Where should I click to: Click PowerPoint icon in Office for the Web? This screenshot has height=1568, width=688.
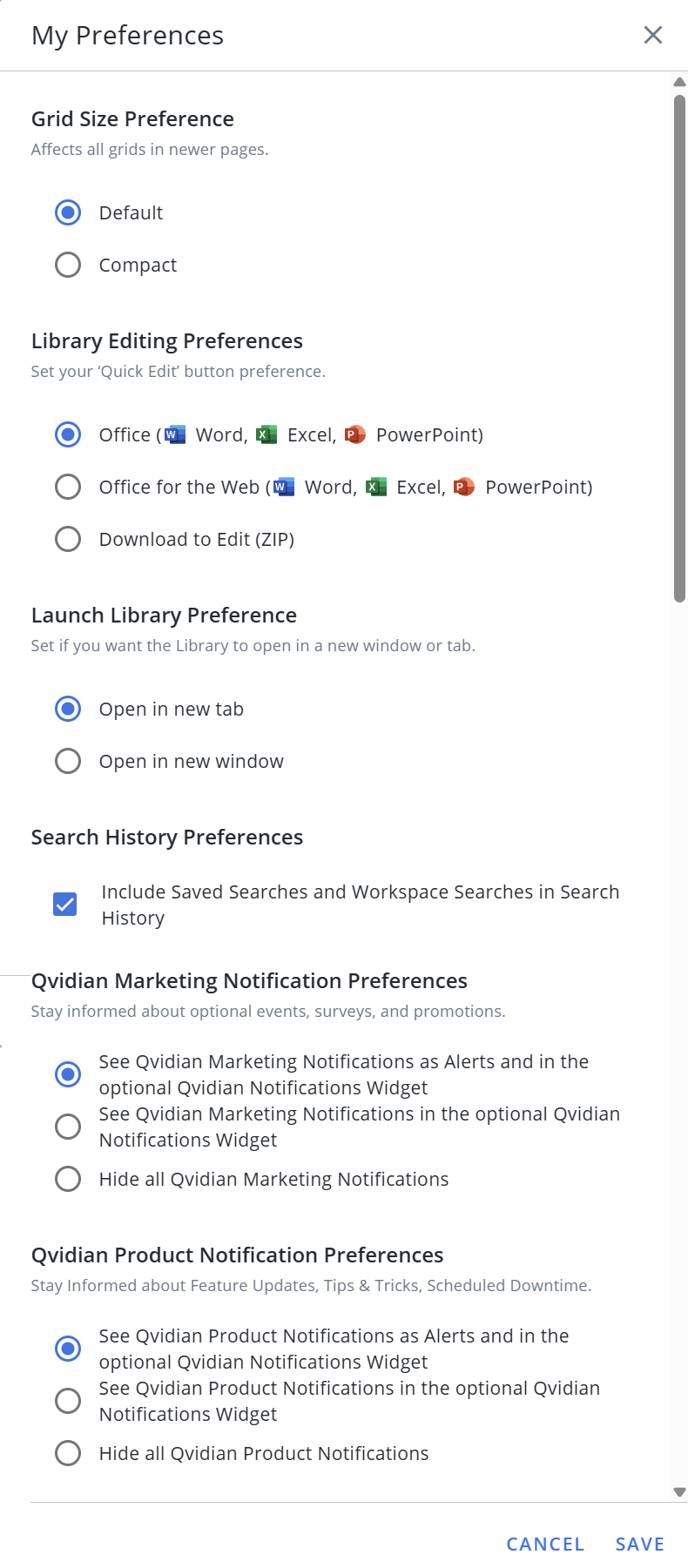pos(464,487)
